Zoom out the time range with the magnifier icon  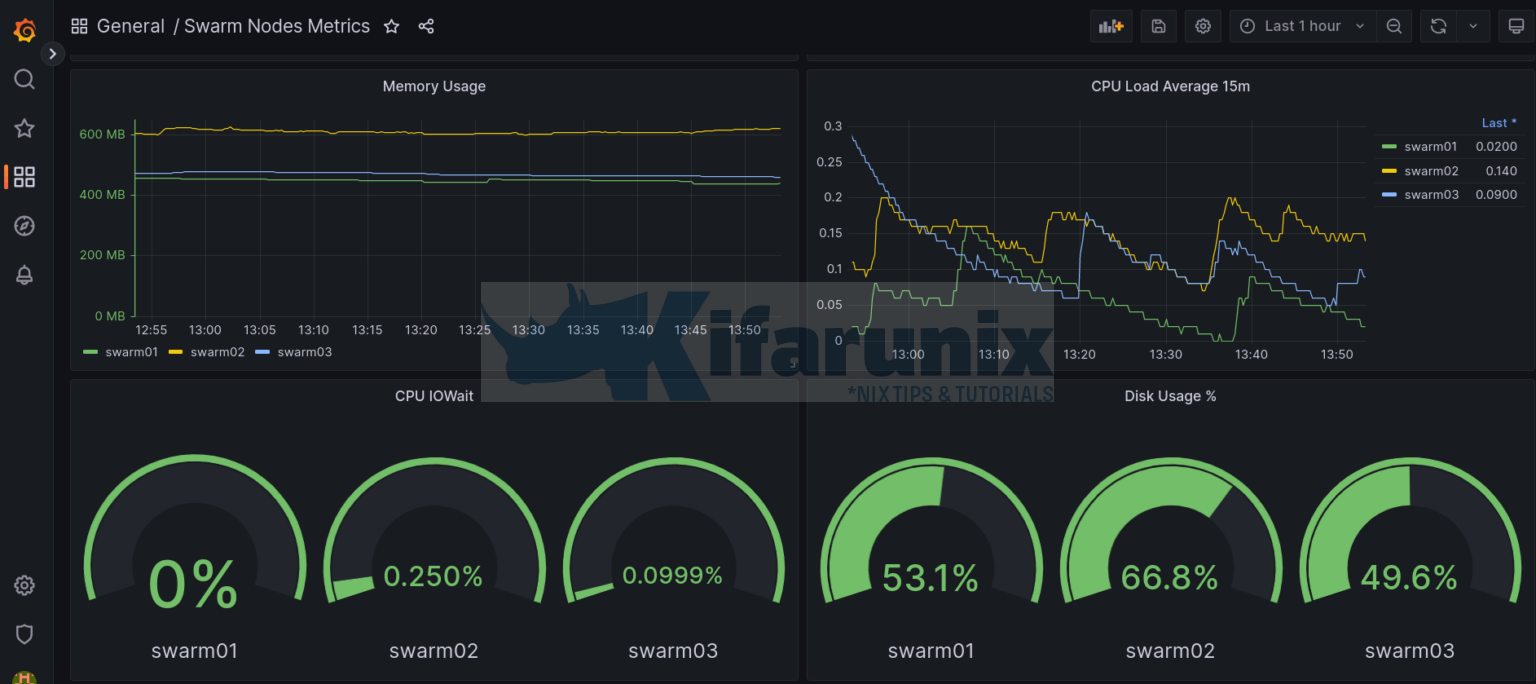(1394, 26)
